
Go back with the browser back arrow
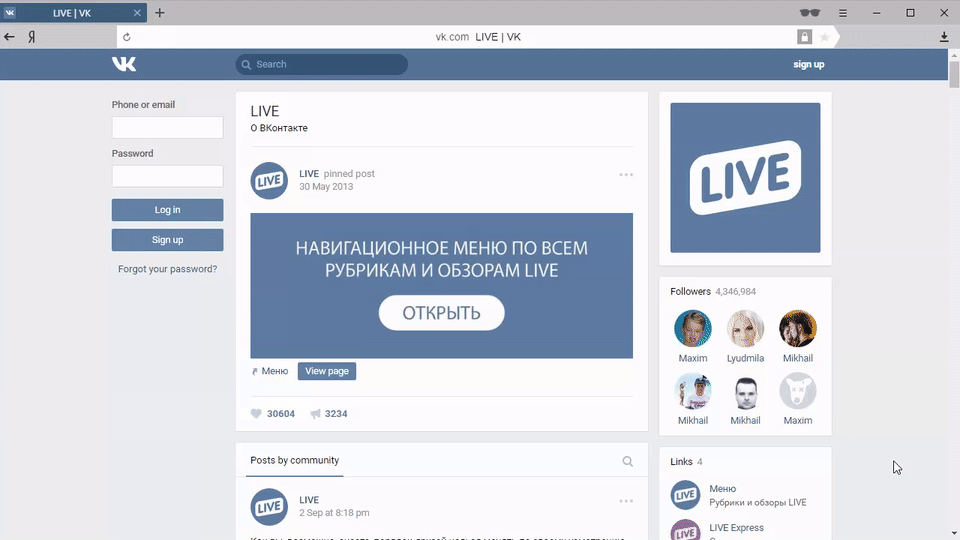tap(10, 37)
